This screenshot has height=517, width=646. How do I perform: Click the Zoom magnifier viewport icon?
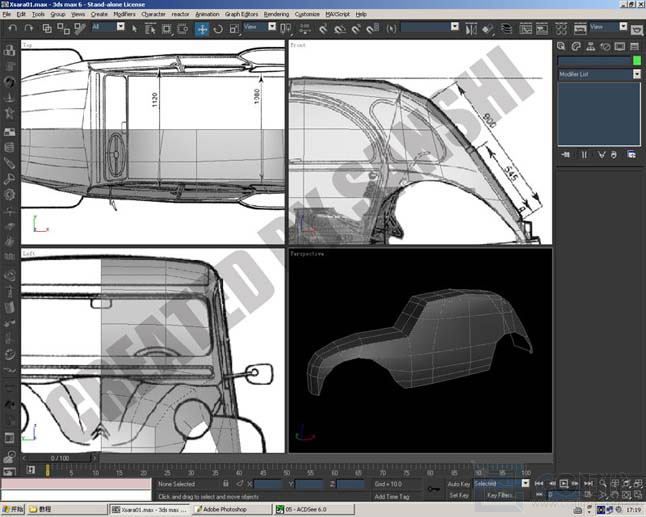603,483
